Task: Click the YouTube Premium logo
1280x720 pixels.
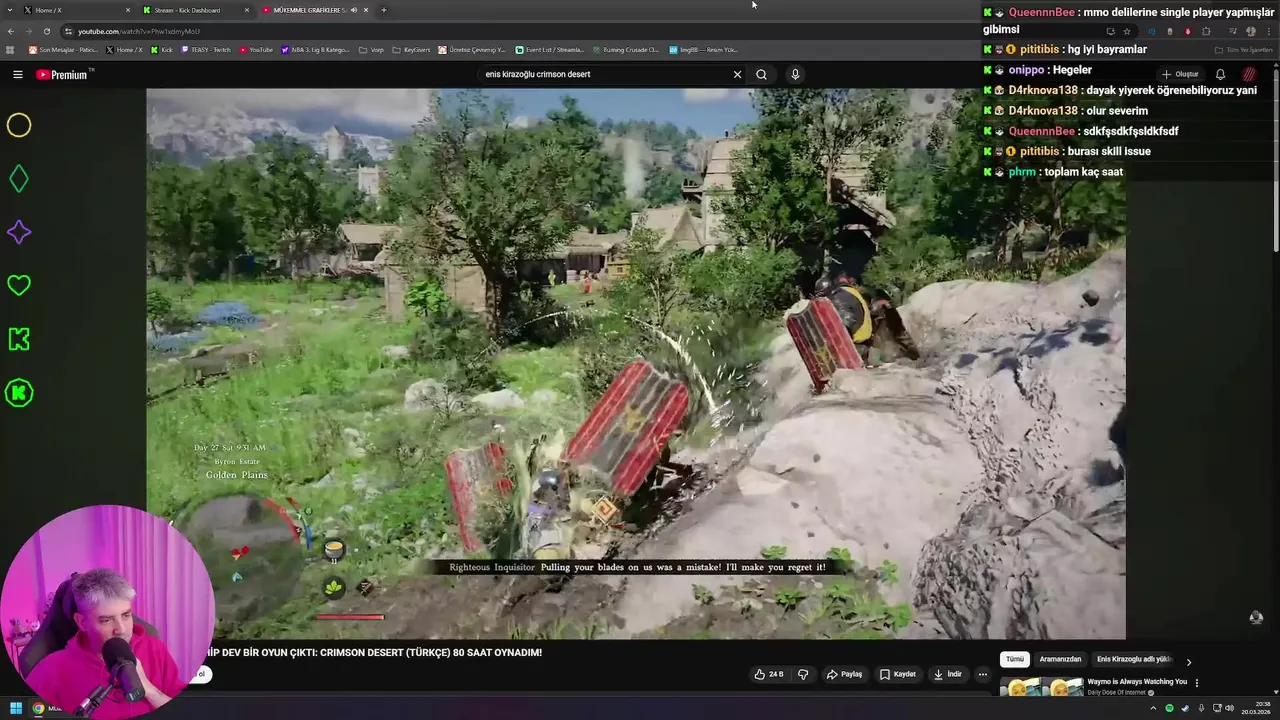Action: [64, 74]
